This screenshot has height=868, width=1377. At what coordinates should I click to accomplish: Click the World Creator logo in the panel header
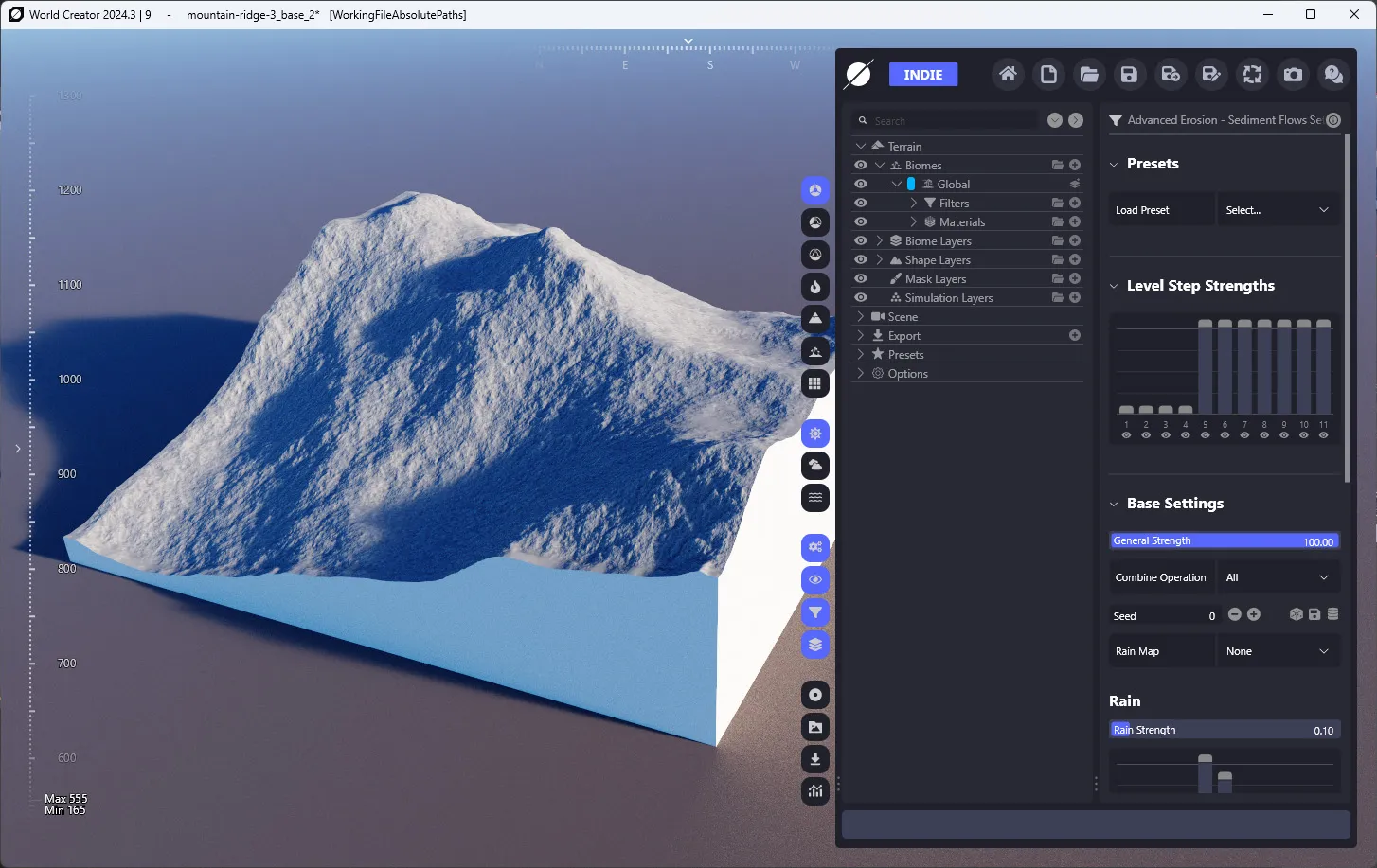859,74
